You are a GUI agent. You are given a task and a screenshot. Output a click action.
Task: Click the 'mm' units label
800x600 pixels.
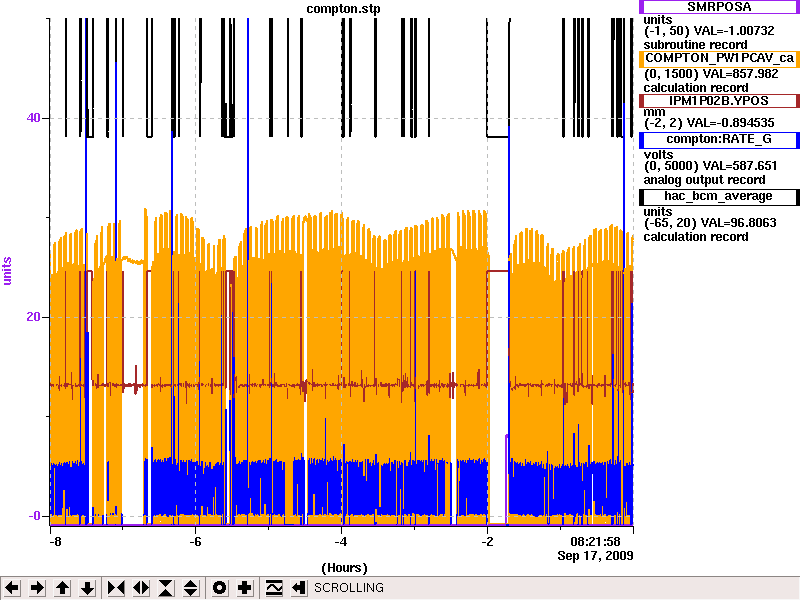click(655, 112)
